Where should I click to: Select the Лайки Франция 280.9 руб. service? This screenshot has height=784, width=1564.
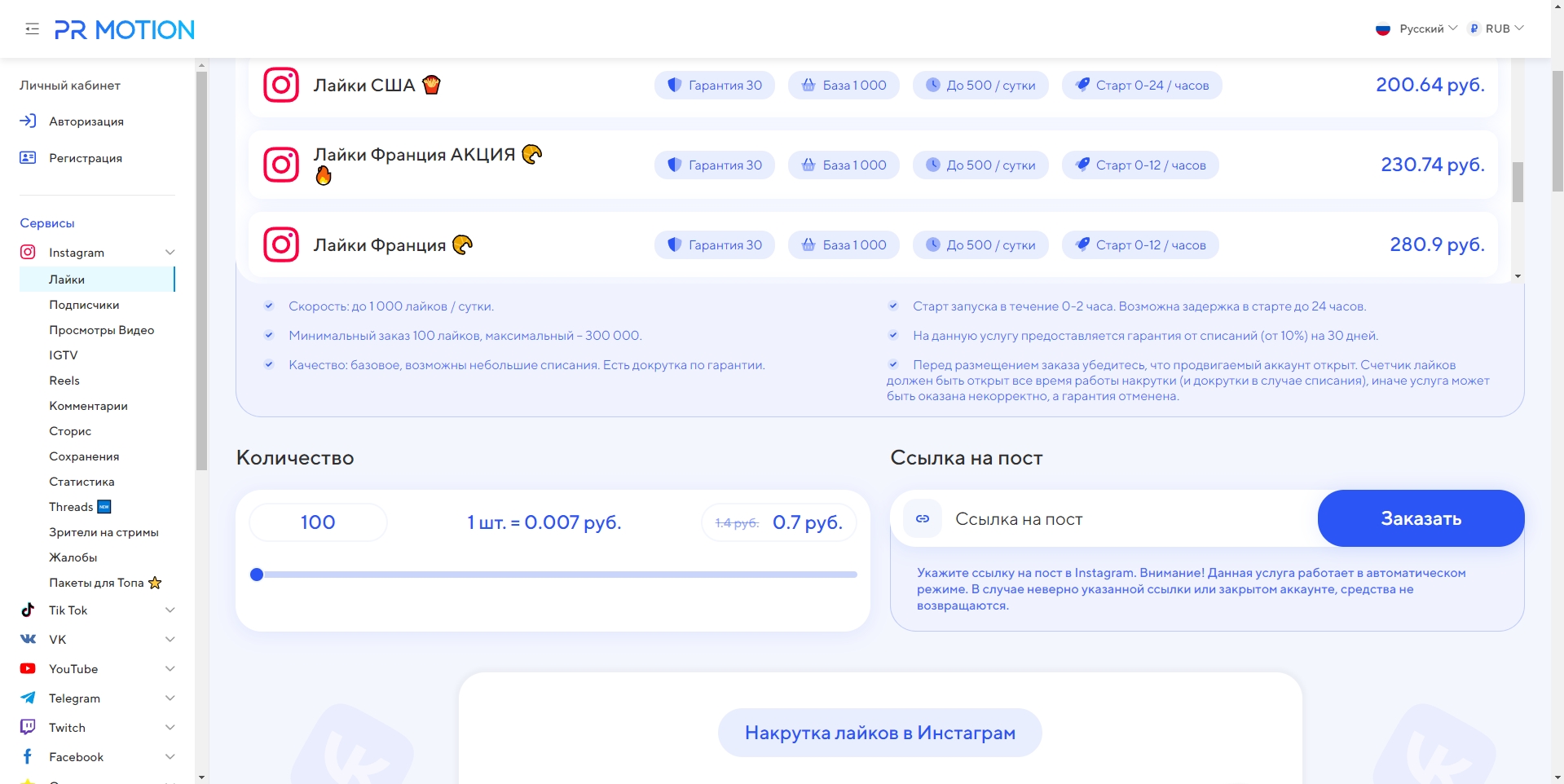873,244
